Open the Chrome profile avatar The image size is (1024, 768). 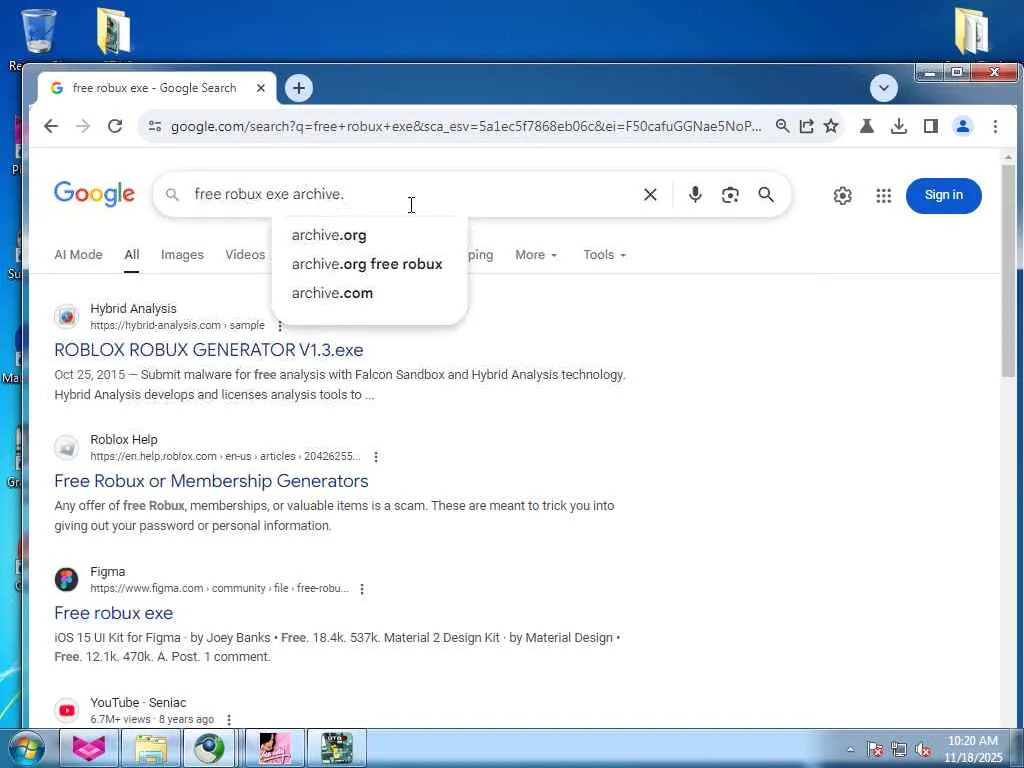coord(963,126)
